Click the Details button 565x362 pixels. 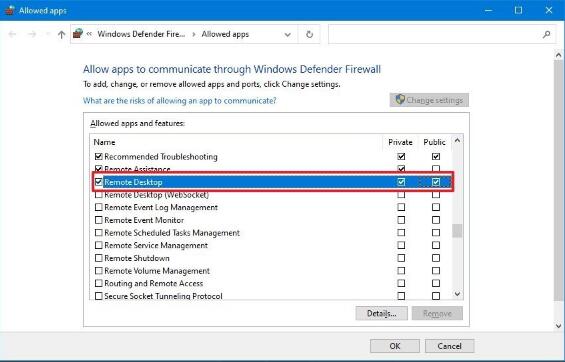(x=382, y=313)
